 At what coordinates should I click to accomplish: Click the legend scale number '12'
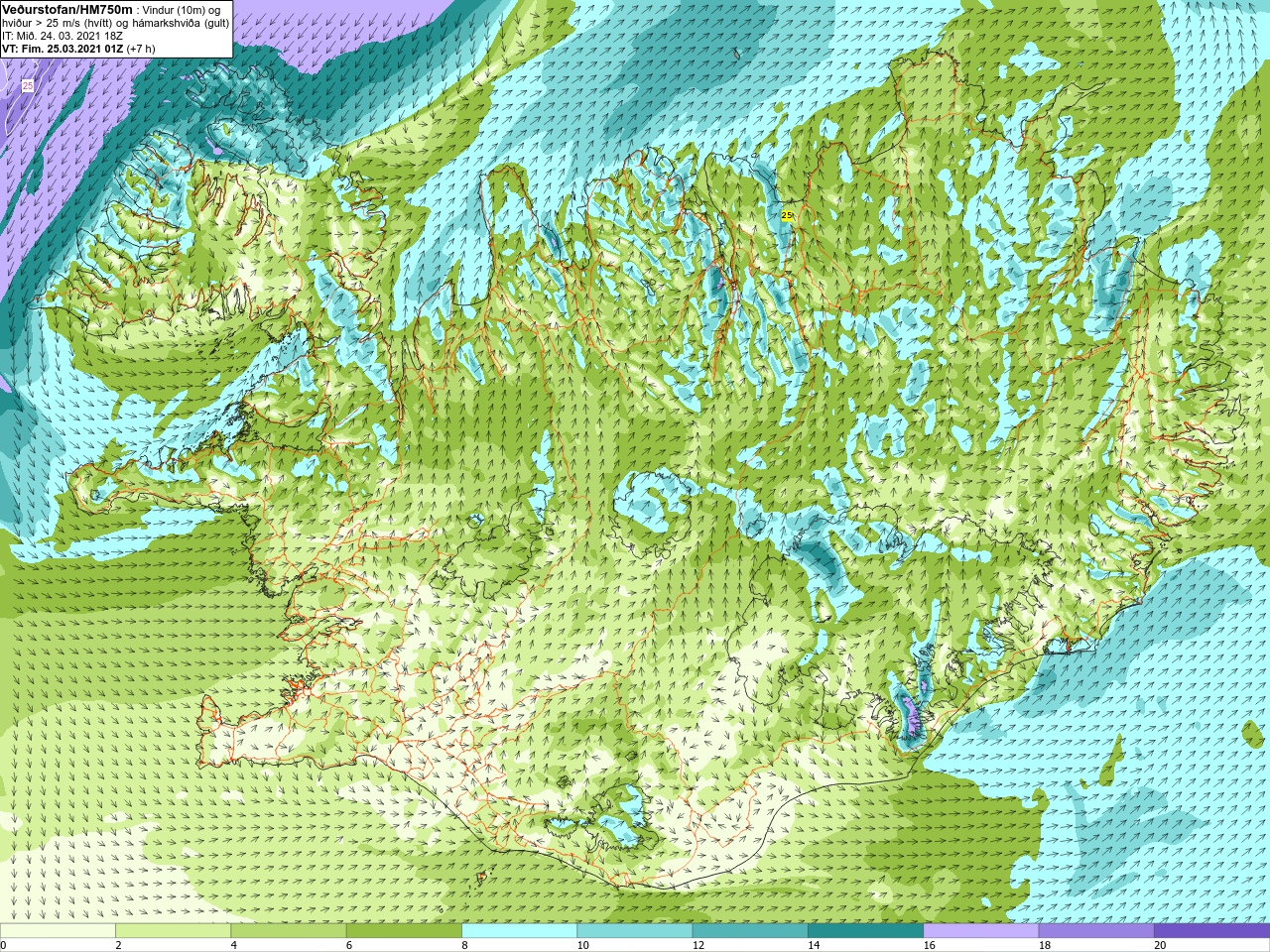click(698, 945)
